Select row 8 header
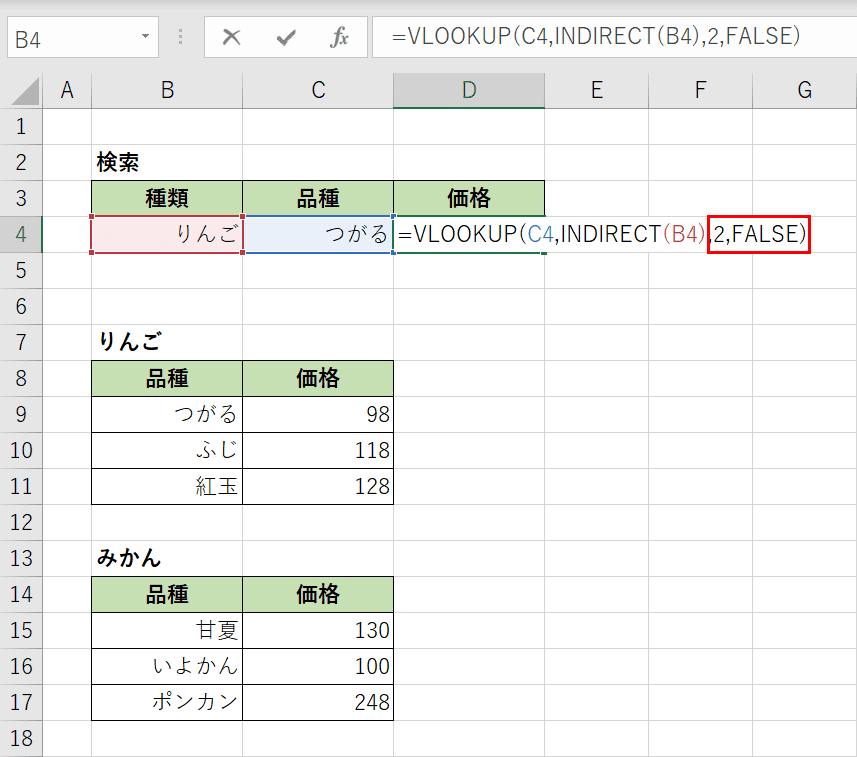Image resolution: width=857 pixels, height=757 pixels. pos(21,378)
